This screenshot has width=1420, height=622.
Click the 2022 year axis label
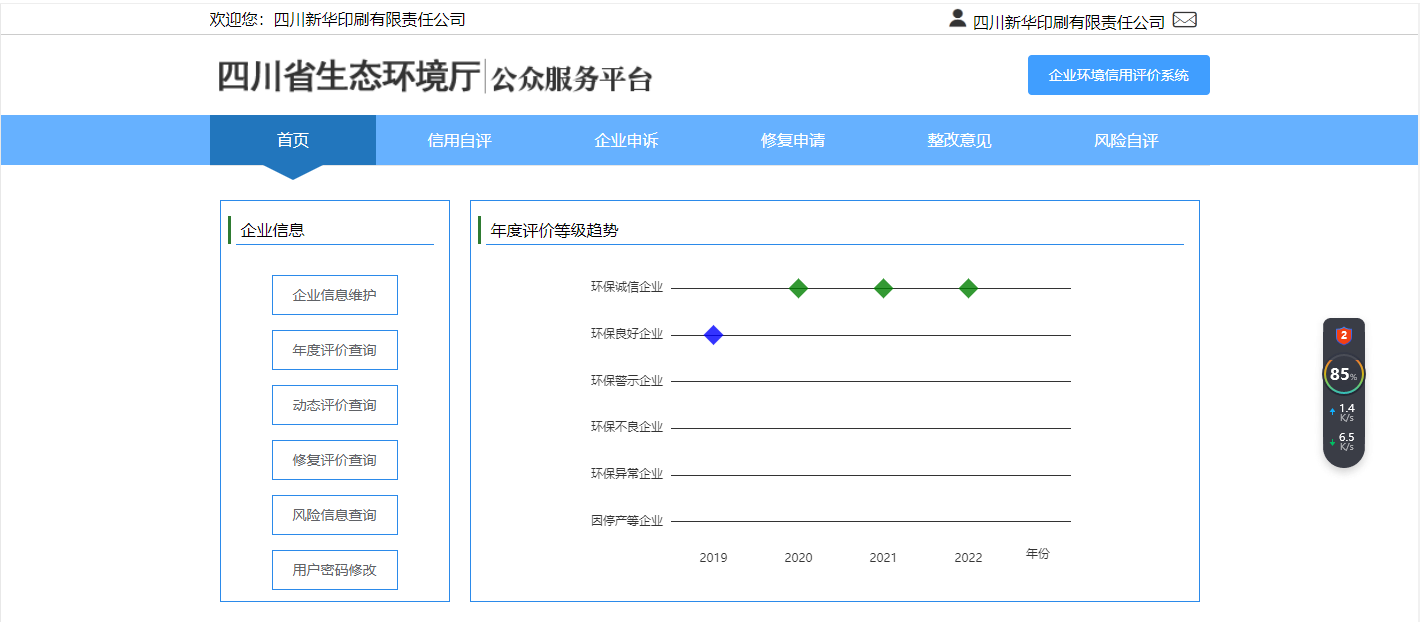[x=968, y=558]
